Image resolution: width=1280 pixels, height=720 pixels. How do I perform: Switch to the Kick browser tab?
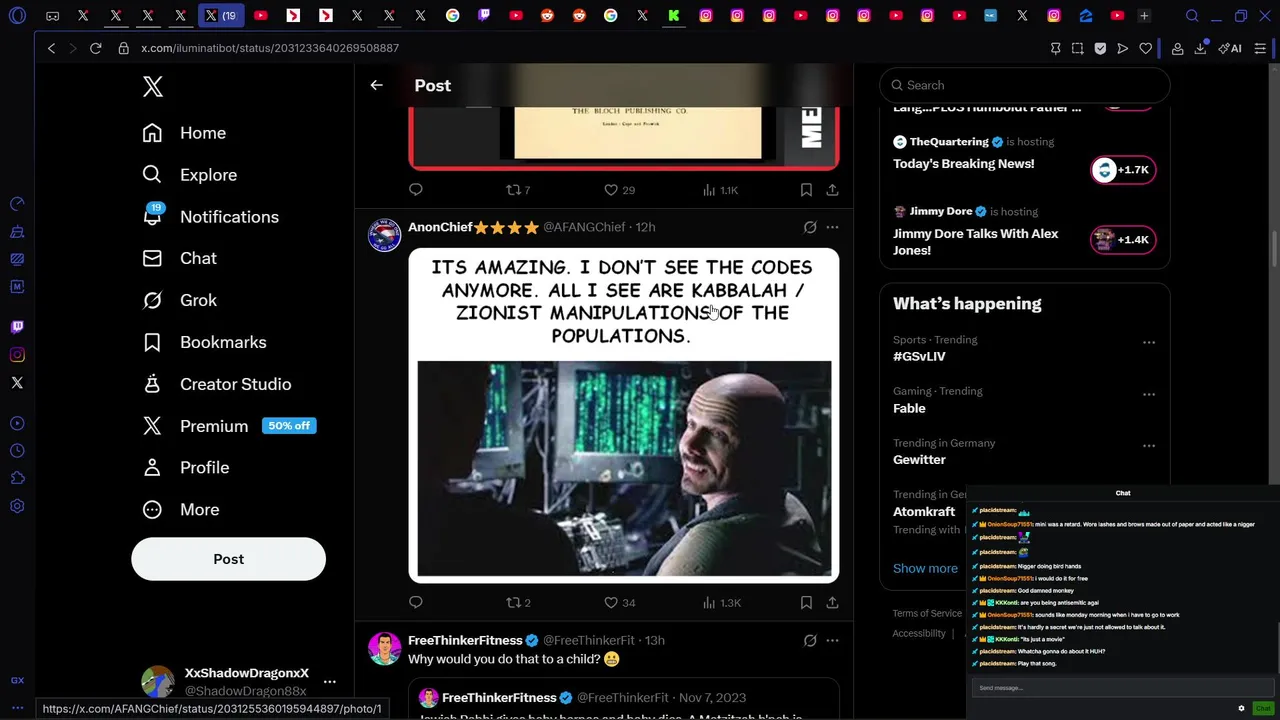click(x=674, y=16)
